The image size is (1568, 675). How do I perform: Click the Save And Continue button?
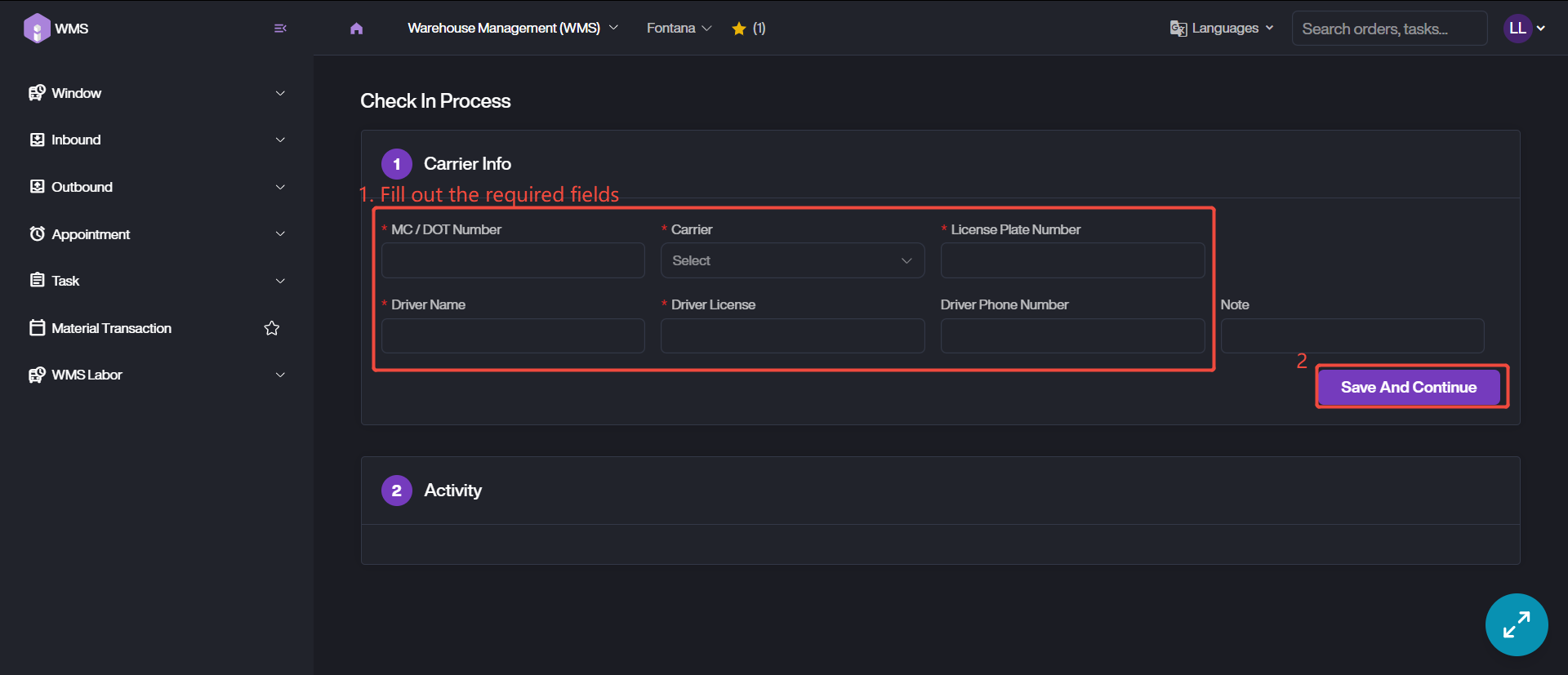(x=1408, y=387)
